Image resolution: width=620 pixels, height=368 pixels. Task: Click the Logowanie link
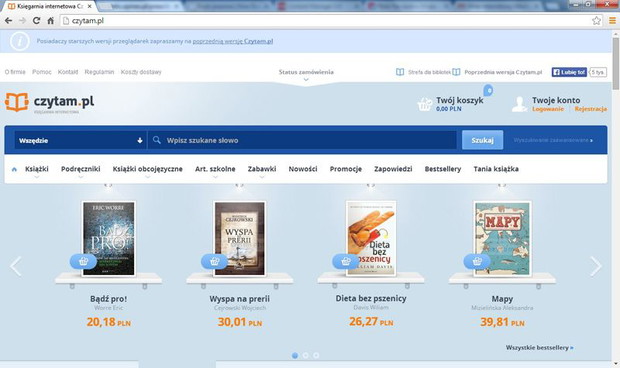(x=548, y=109)
